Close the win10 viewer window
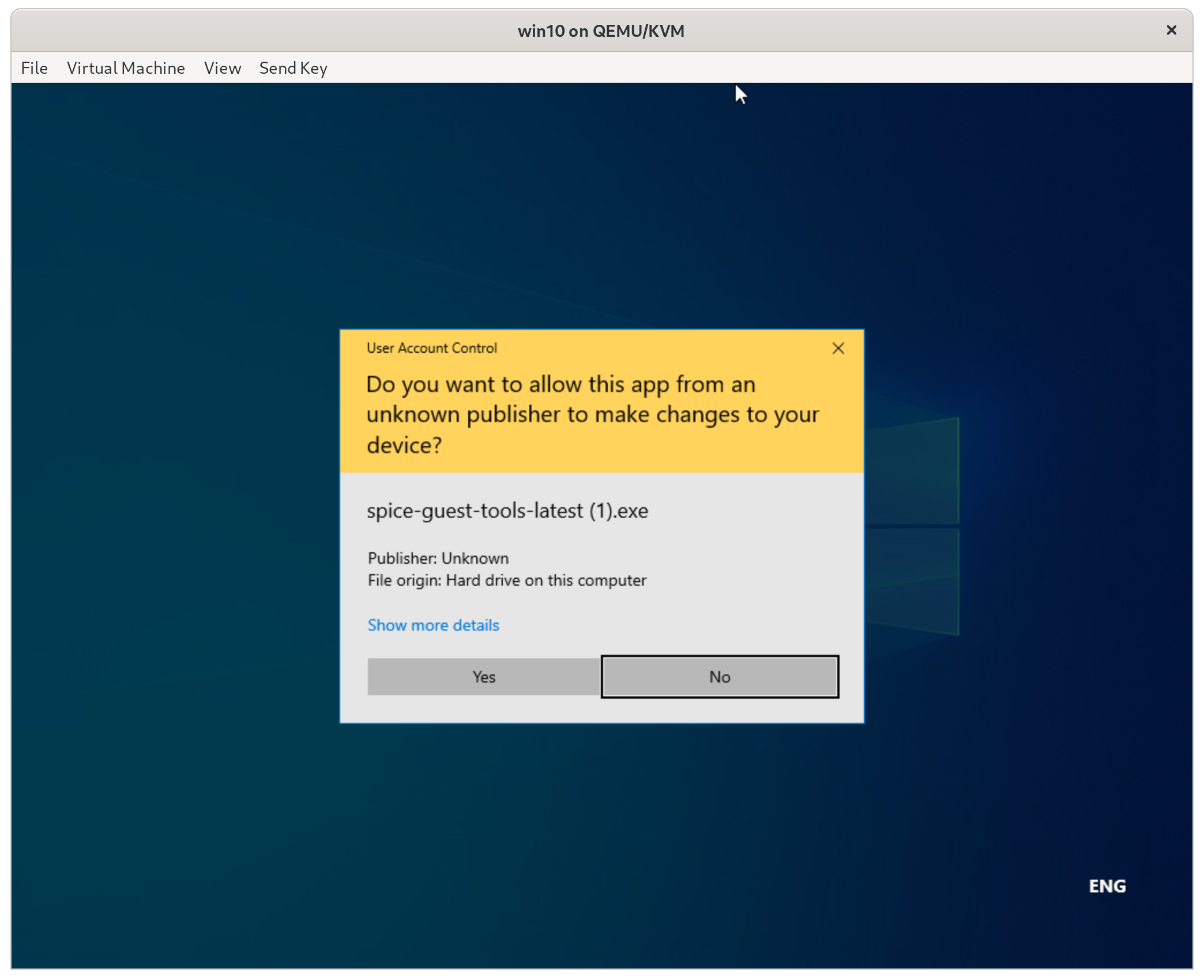 coord(1171,30)
